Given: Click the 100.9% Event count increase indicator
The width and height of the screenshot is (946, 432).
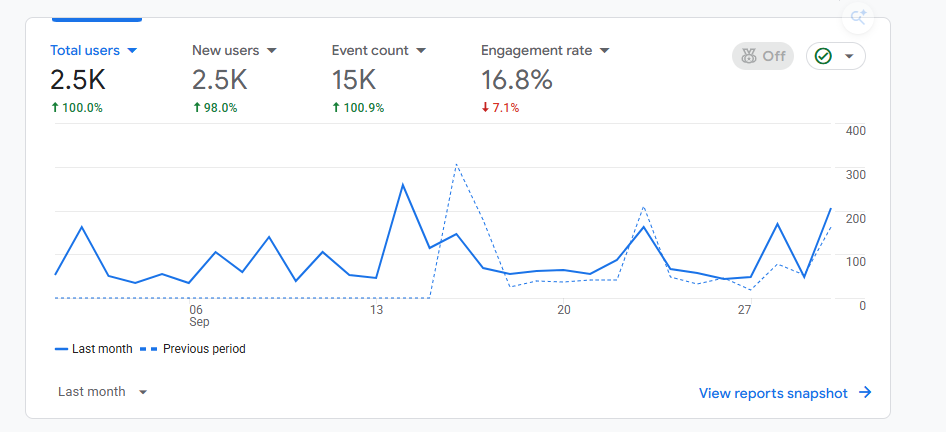Looking at the screenshot, I should [358, 108].
